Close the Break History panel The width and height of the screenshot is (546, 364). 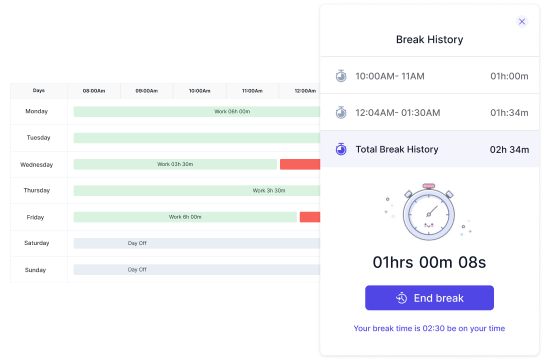pyautogui.click(x=522, y=22)
